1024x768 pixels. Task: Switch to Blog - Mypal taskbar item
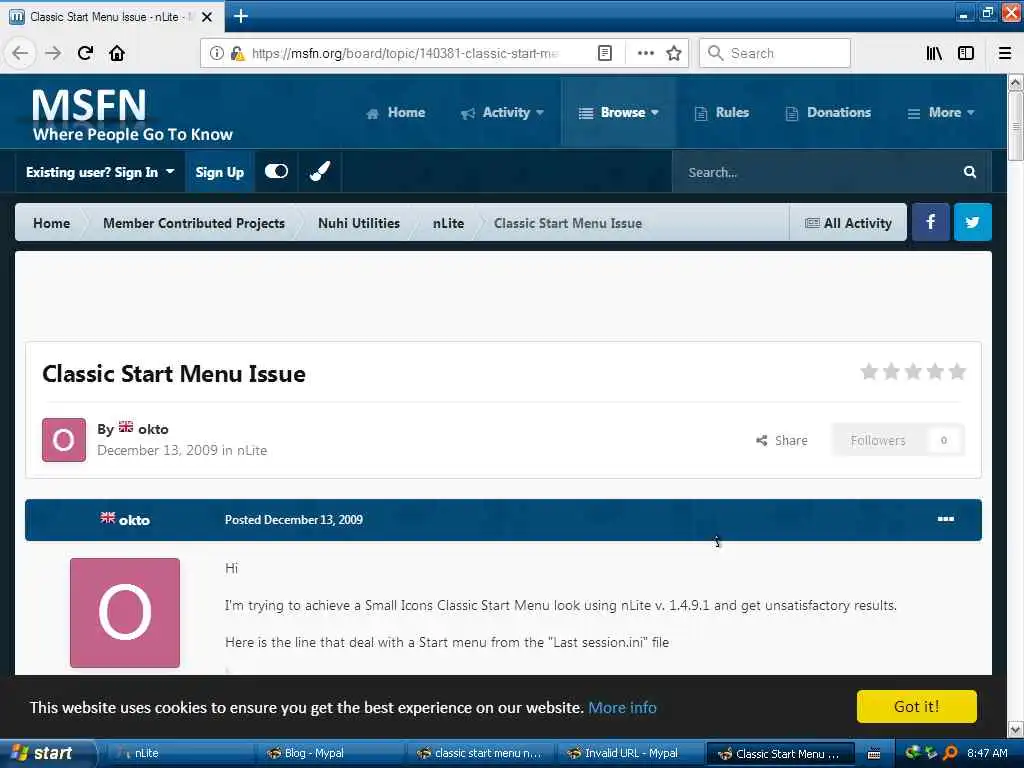tap(330, 754)
